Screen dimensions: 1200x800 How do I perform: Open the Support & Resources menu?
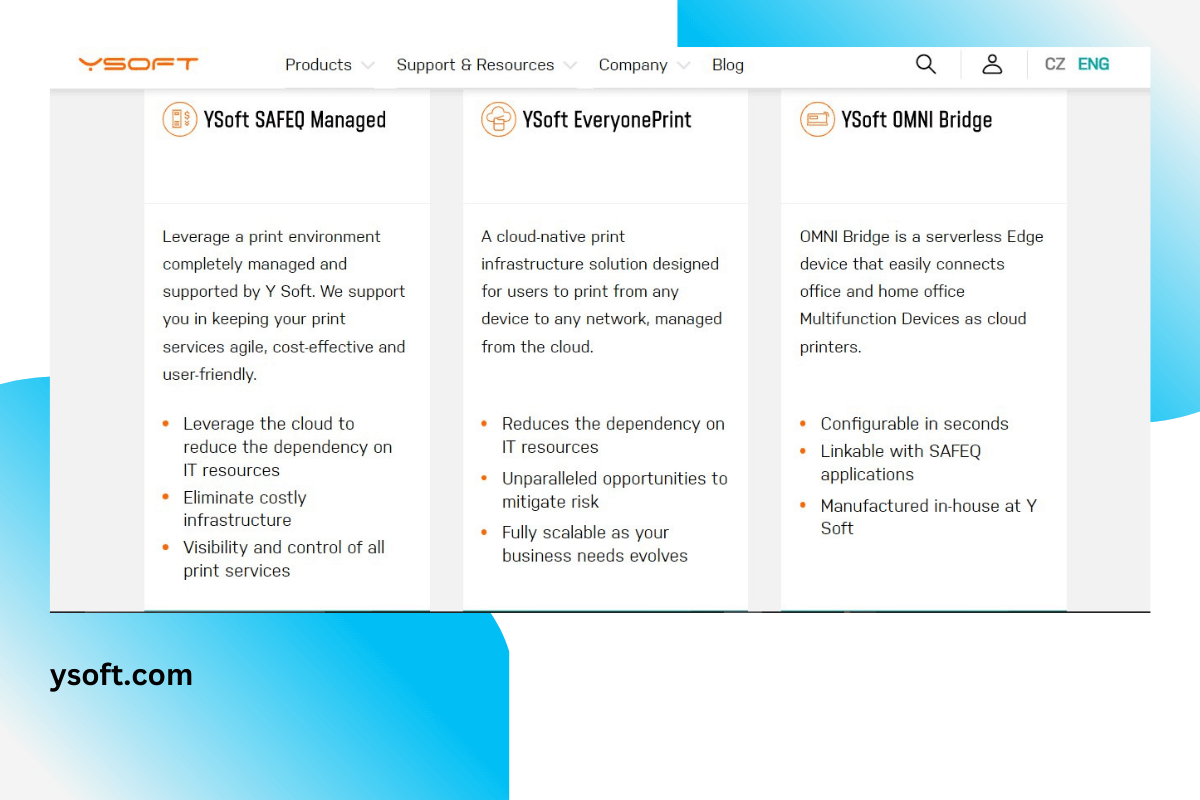click(x=475, y=65)
